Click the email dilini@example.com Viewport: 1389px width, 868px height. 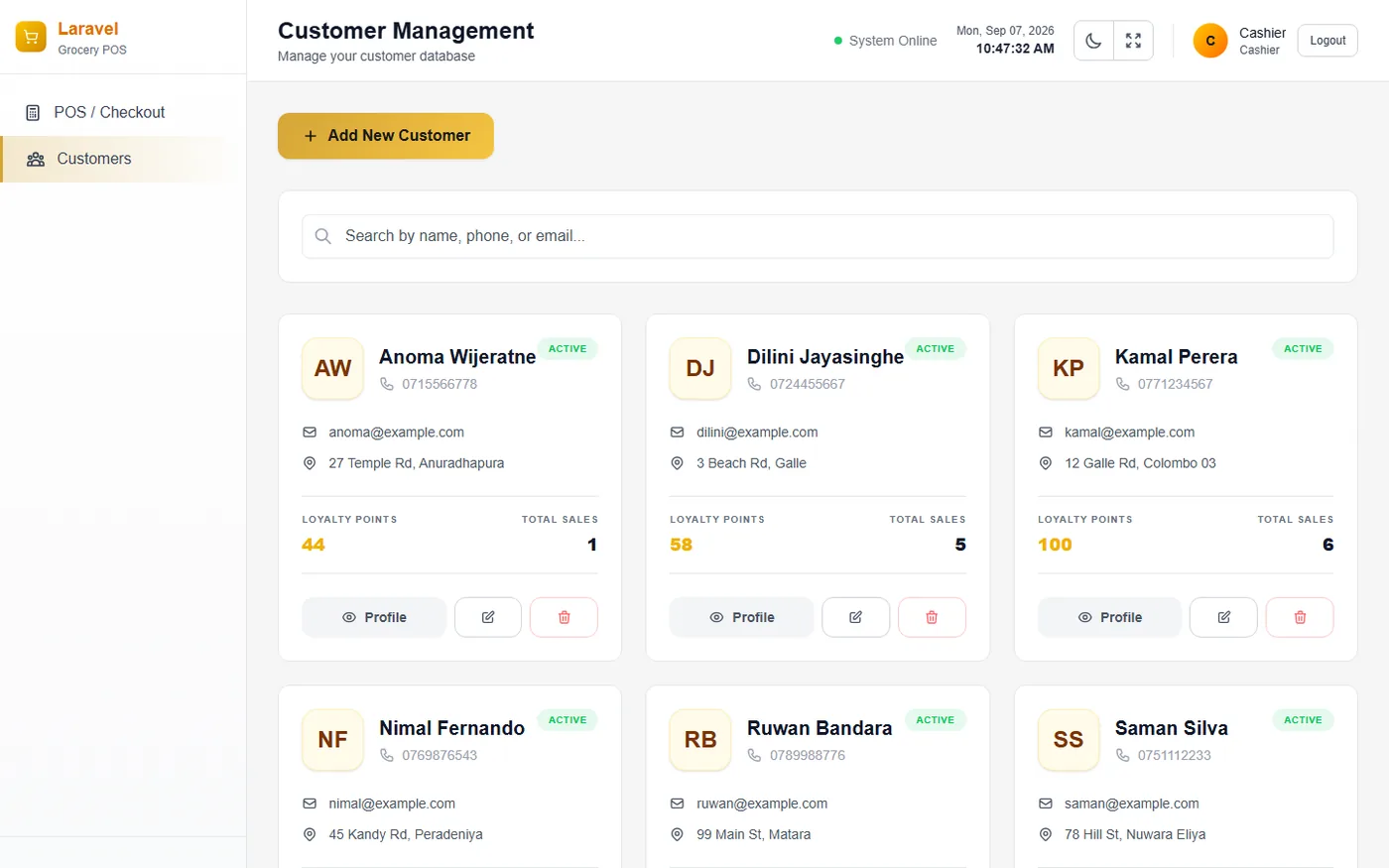coord(757,433)
